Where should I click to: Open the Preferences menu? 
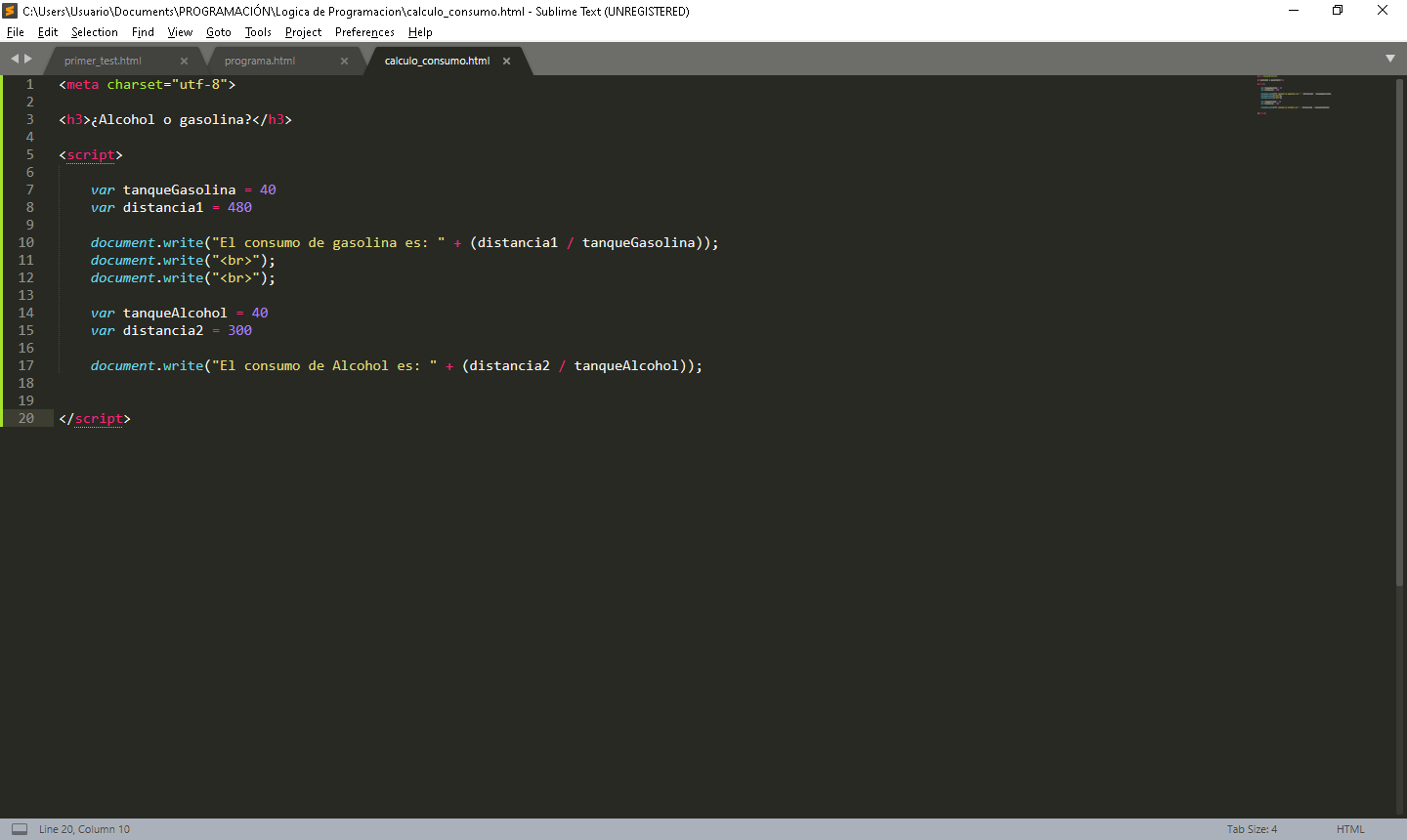click(364, 32)
